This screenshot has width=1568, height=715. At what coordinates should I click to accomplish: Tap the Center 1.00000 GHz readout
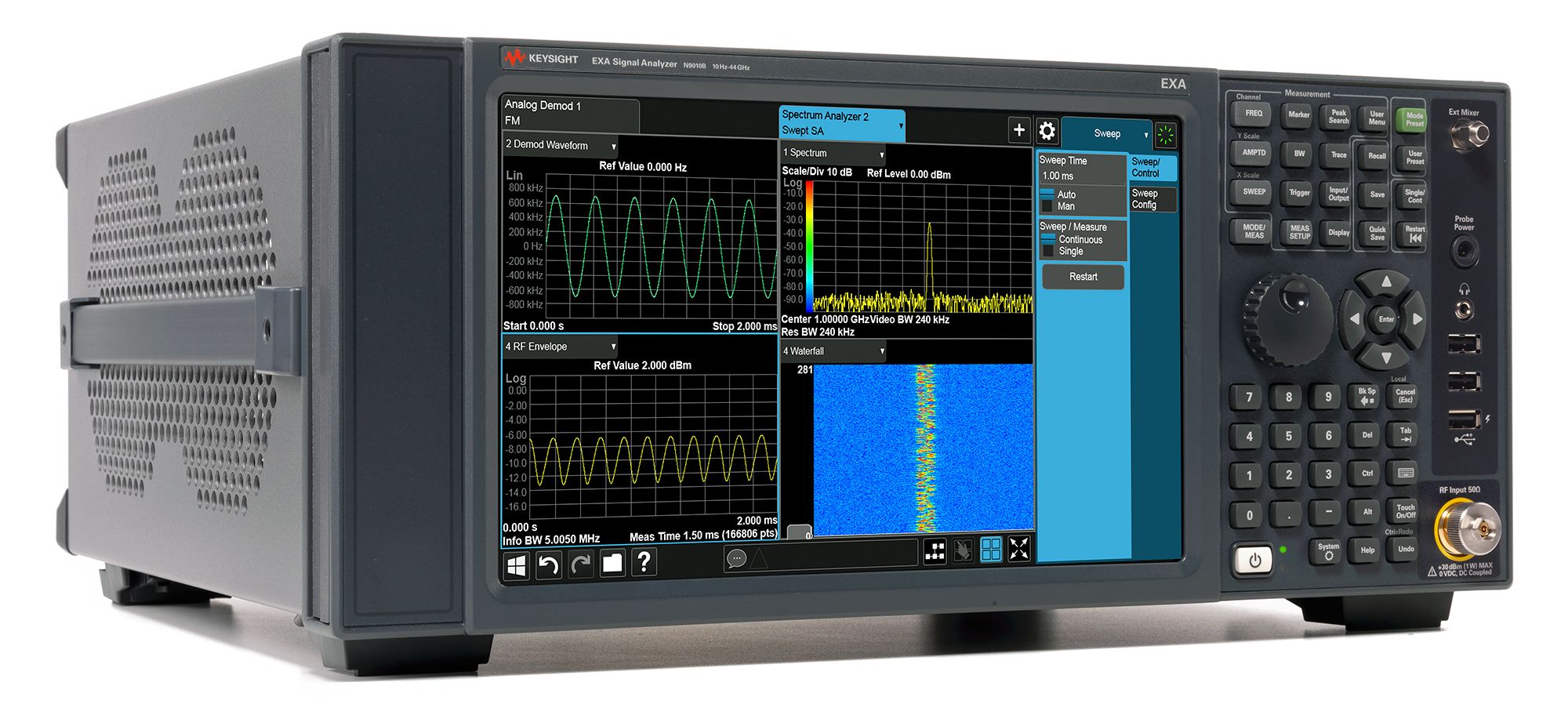pyautogui.click(x=825, y=320)
